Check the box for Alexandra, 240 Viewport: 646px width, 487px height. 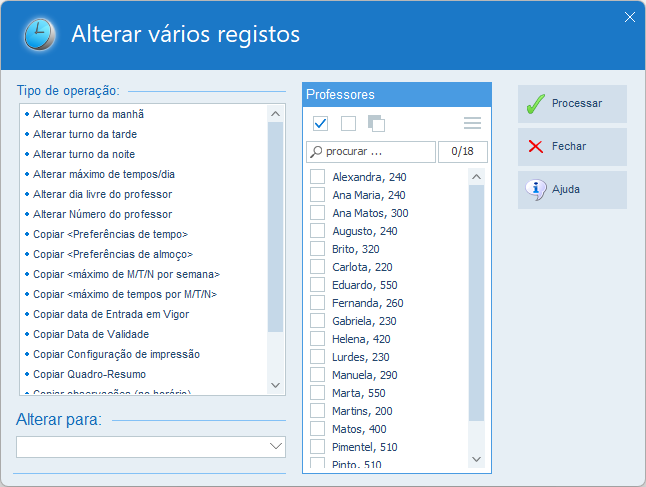click(318, 177)
